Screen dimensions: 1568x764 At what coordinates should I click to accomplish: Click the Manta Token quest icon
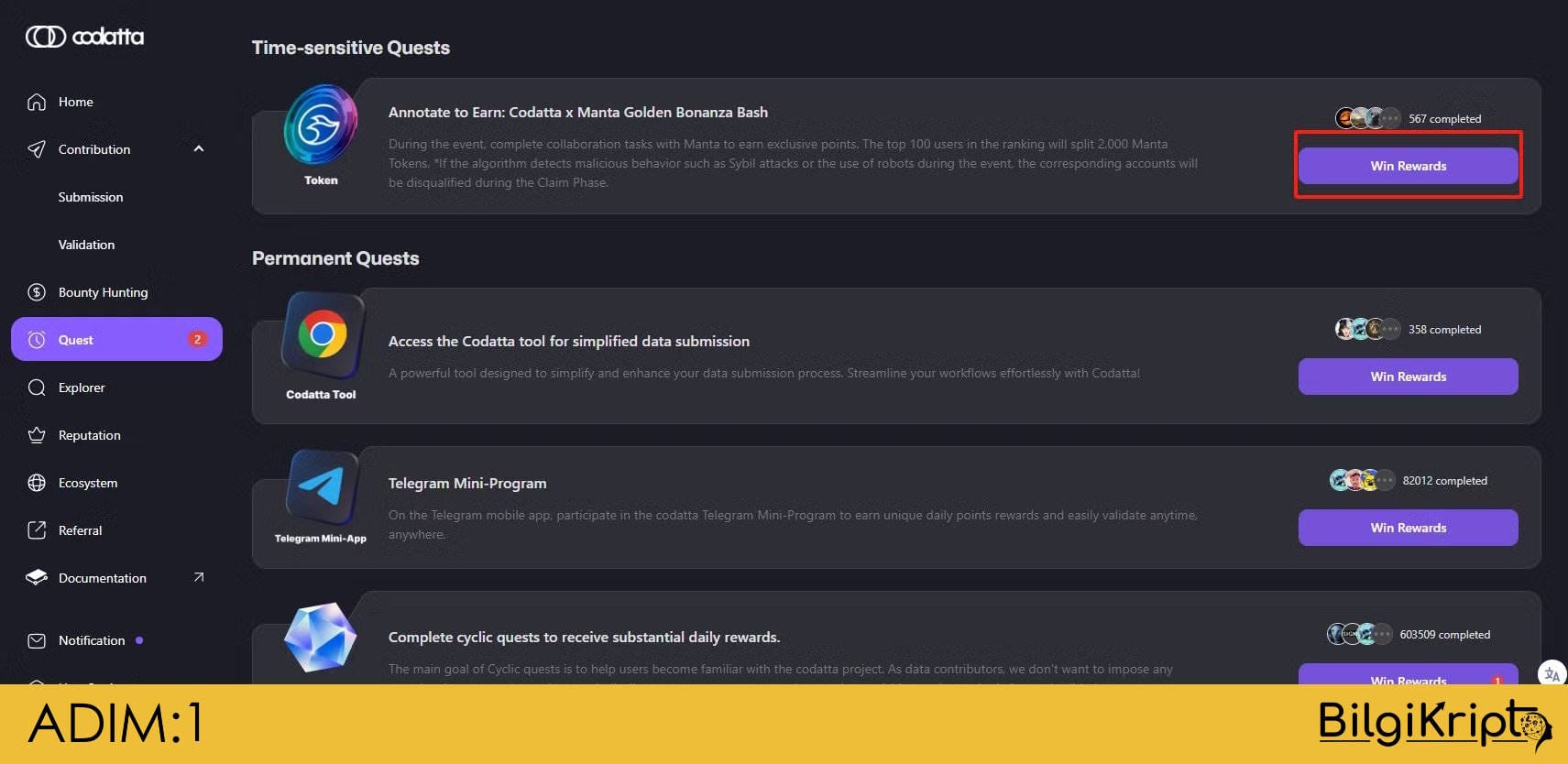click(321, 126)
